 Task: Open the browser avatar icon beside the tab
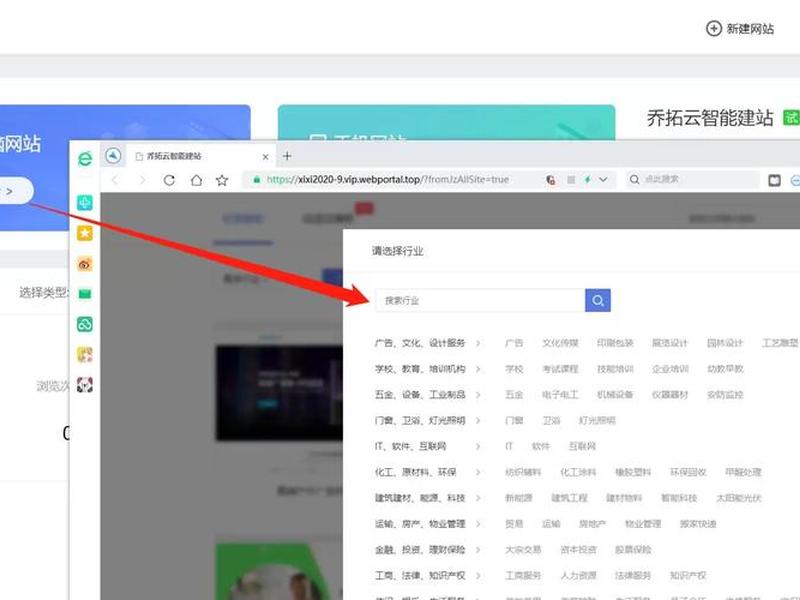pyautogui.click(x=113, y=156)
